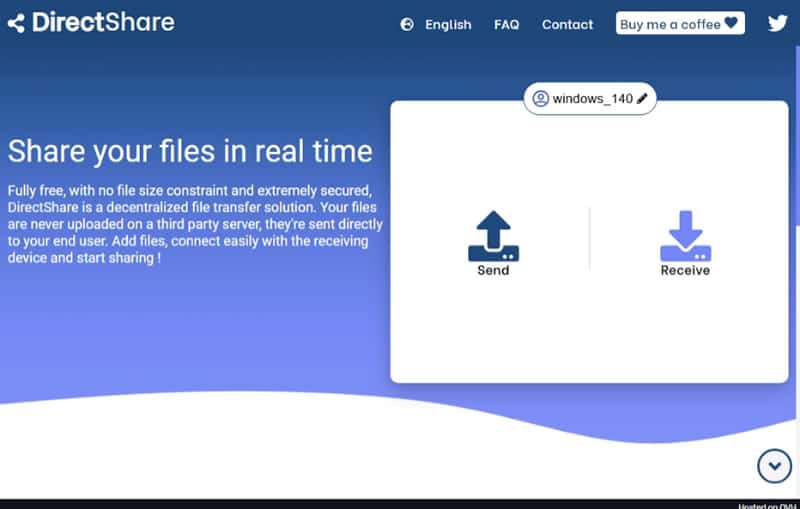The image size is (800, 509).
Task: Click the globe icon beside English
Action: click(x=407, y=25)
